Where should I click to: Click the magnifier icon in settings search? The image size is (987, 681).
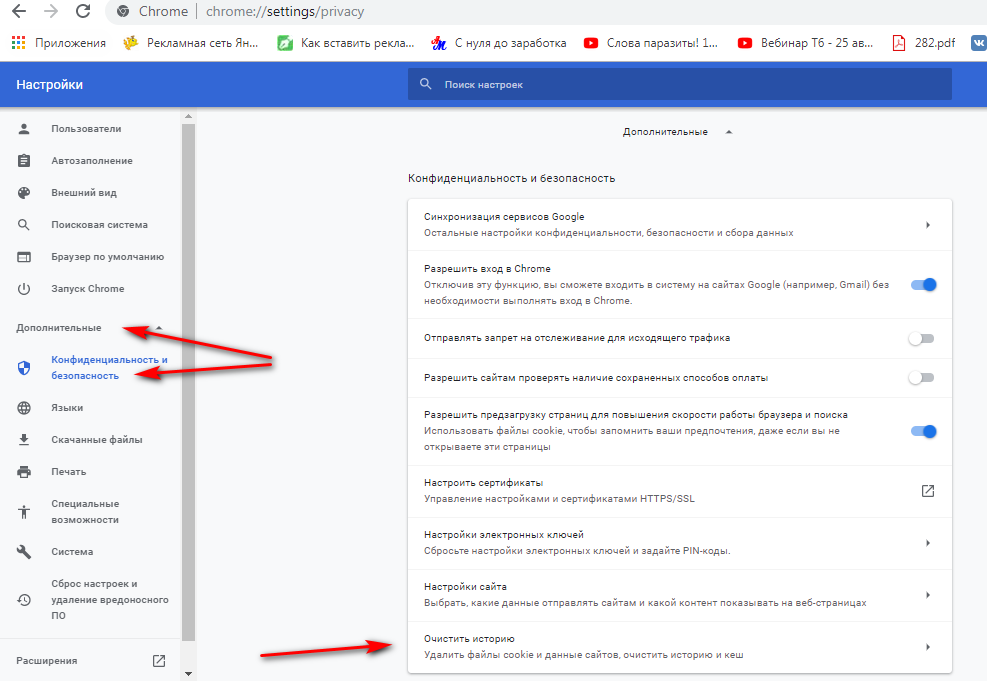(426, 84)
